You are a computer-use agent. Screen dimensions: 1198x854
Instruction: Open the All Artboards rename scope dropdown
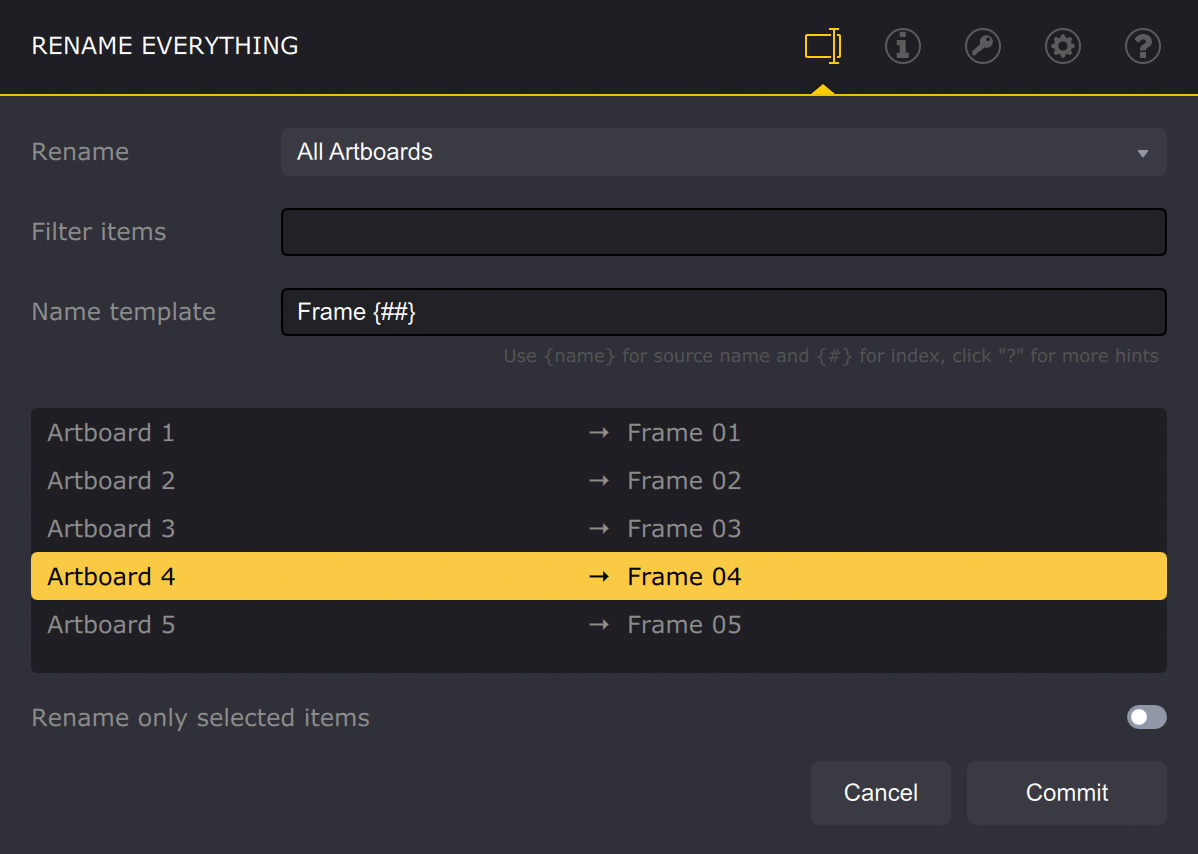click(724, 152)
